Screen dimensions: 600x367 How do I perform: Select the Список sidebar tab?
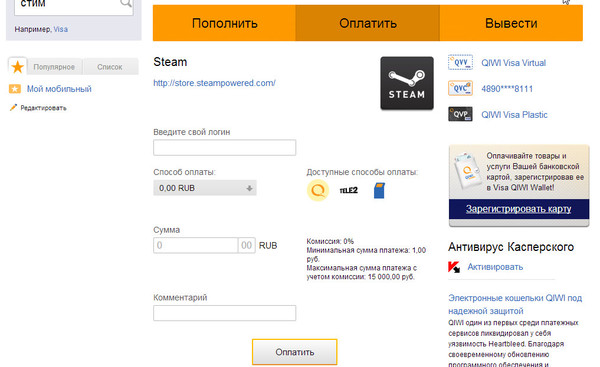click(x=110, y=67)
